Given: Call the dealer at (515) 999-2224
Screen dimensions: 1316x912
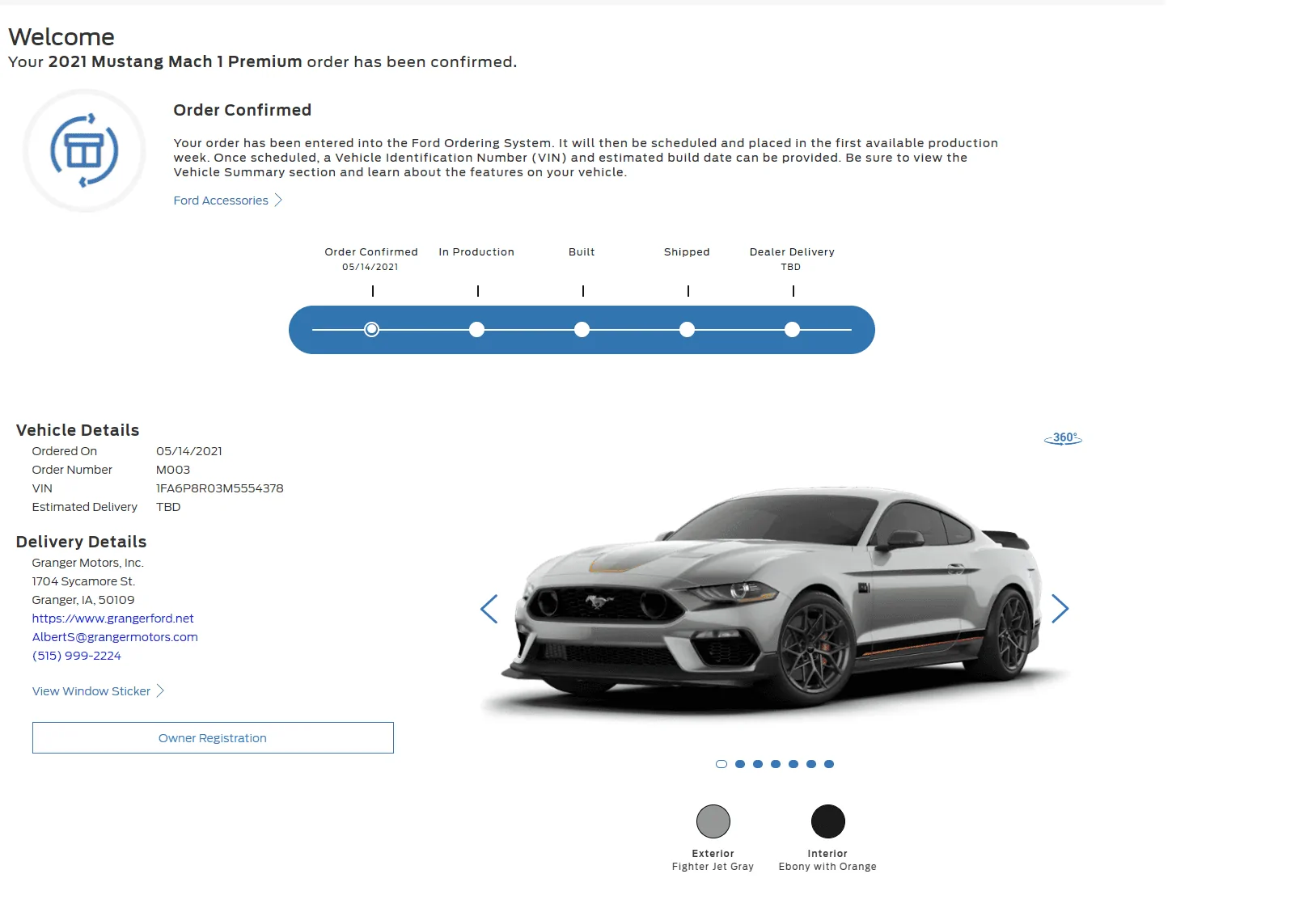Looking at the screenshot, I should [x=77, y=656].
